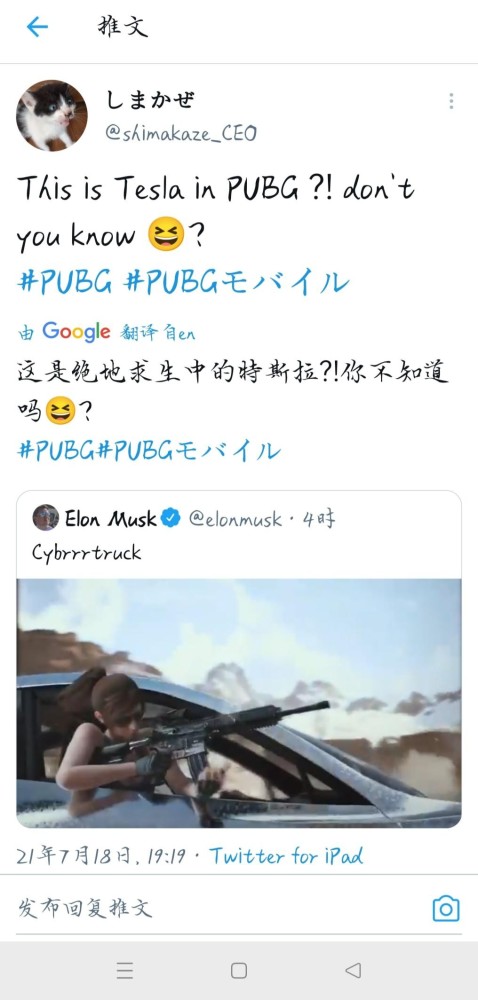The image size is (478, 1000).
Task: Tap the しまかぜ display name
Action: 149,99
